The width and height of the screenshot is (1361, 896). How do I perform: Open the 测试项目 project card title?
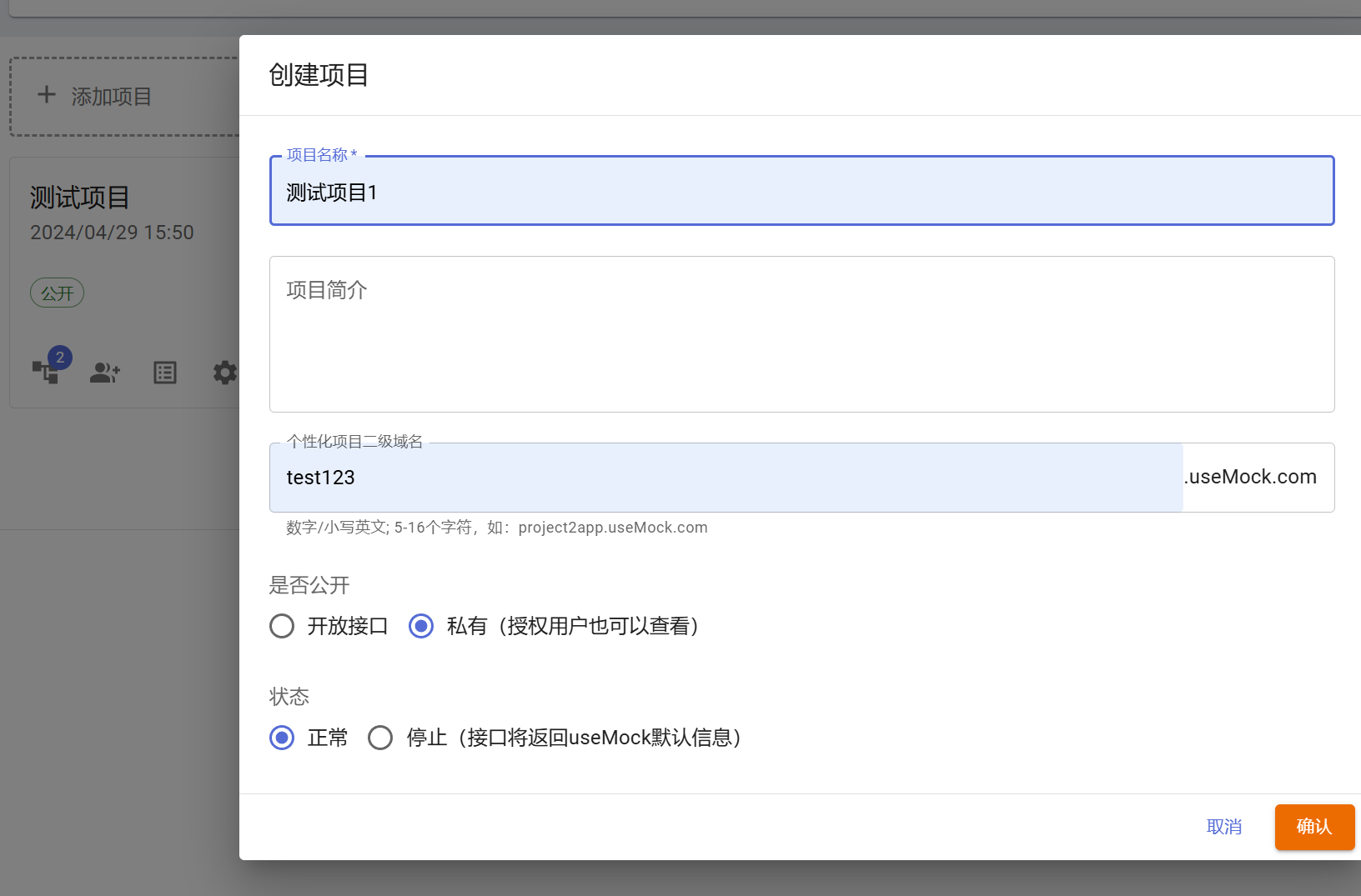click(x=79, y=198)
